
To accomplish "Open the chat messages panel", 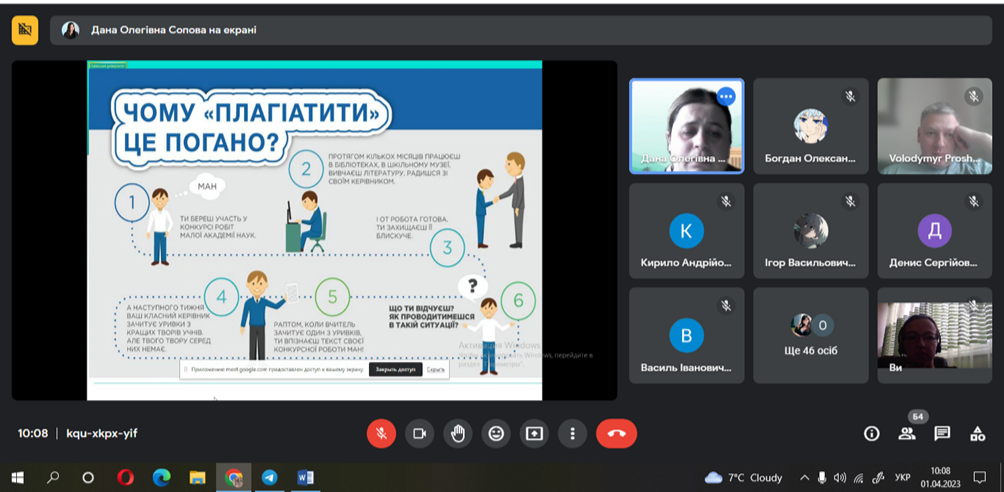I will (942, 433).
